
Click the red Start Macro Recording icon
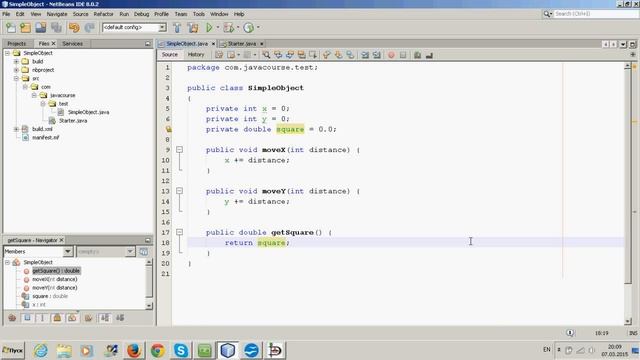pyautogui.click(x=391, y=55)
